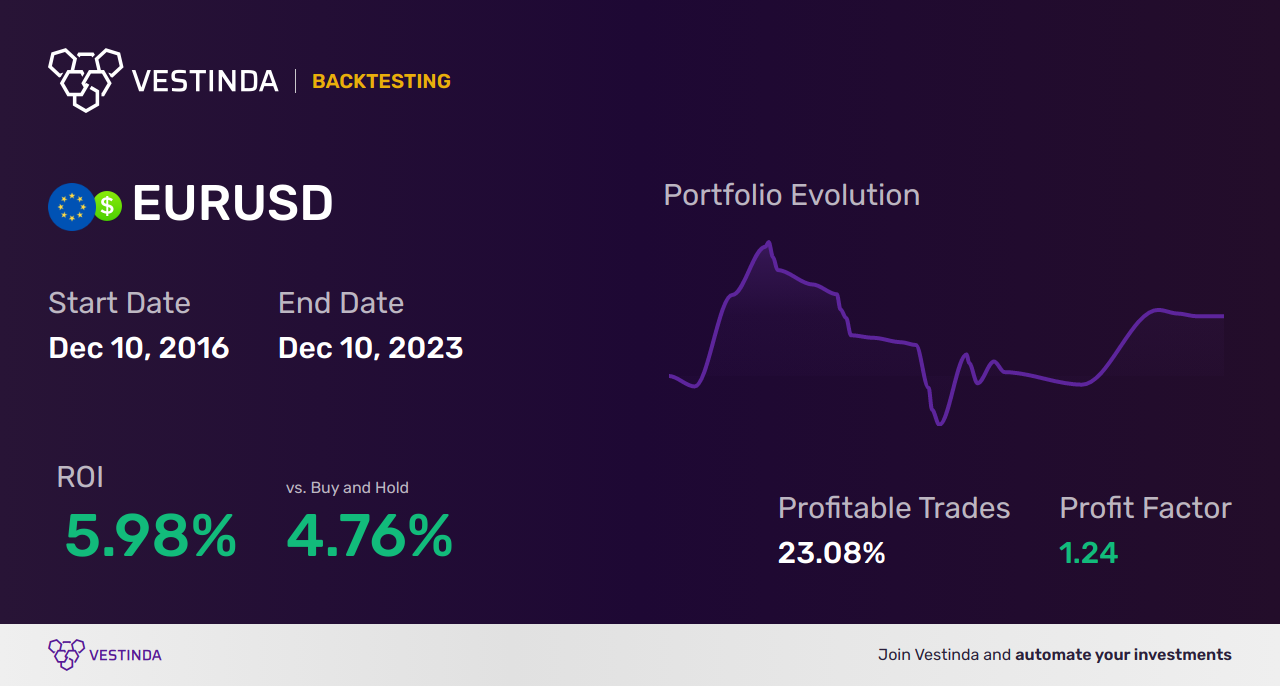The width and height of the screenshot is (1280, 686).
Task: Click the EURUSD pair title
Action: pos(232,205)
